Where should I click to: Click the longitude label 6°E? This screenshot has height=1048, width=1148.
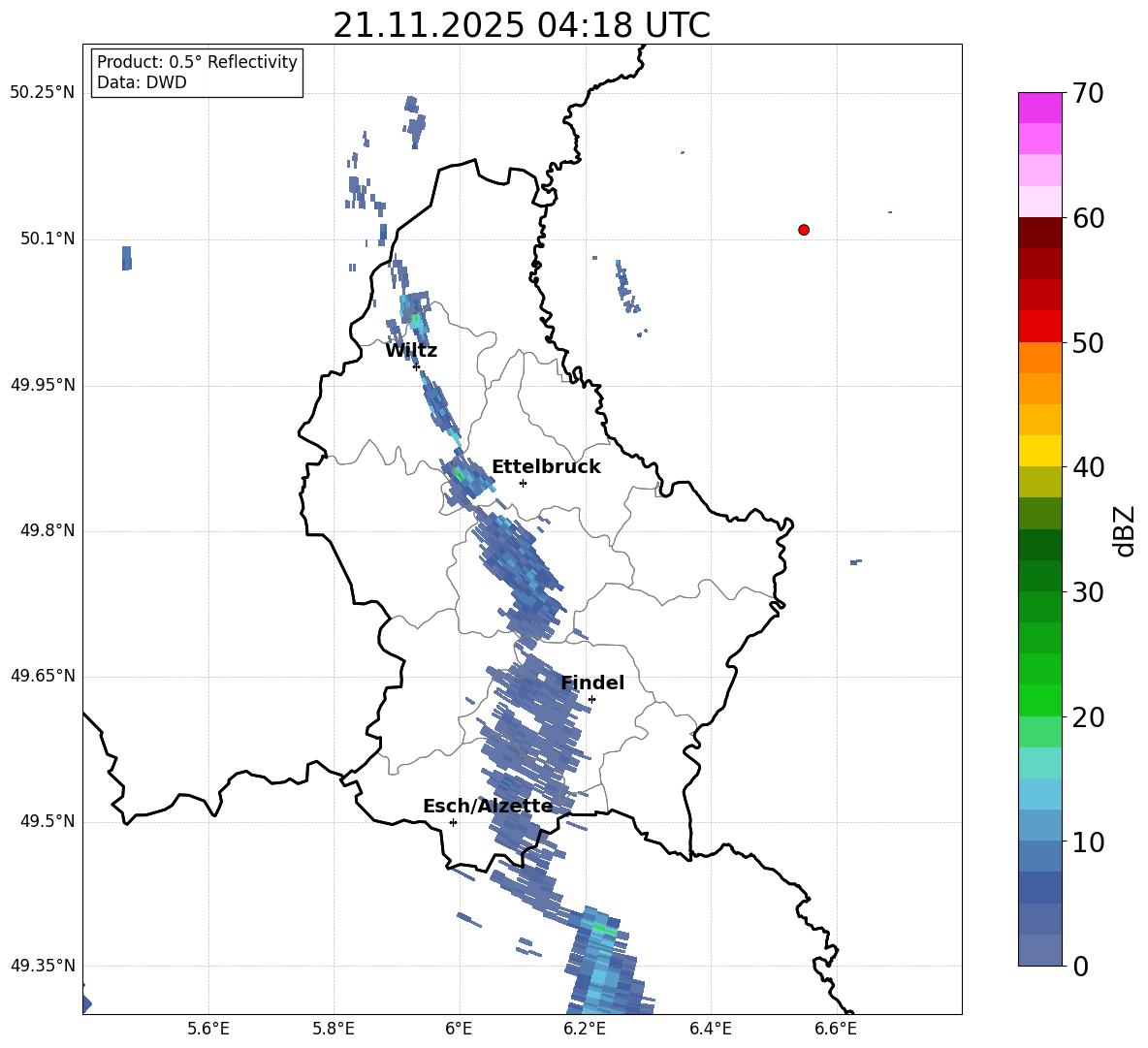(x=459, y=1029)
